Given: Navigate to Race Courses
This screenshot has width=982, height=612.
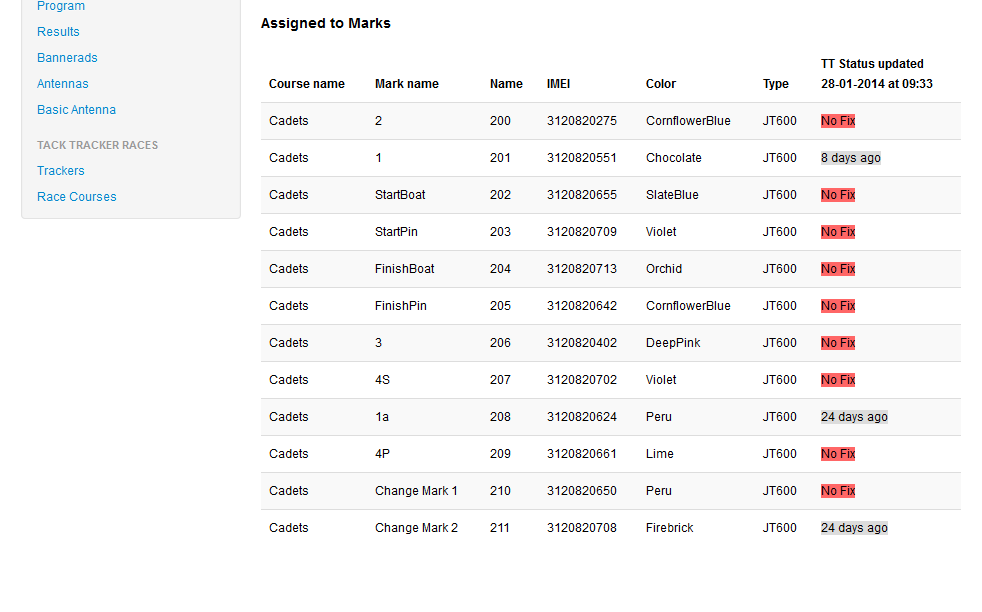Looking at the screenshot, I should [76, 197].
